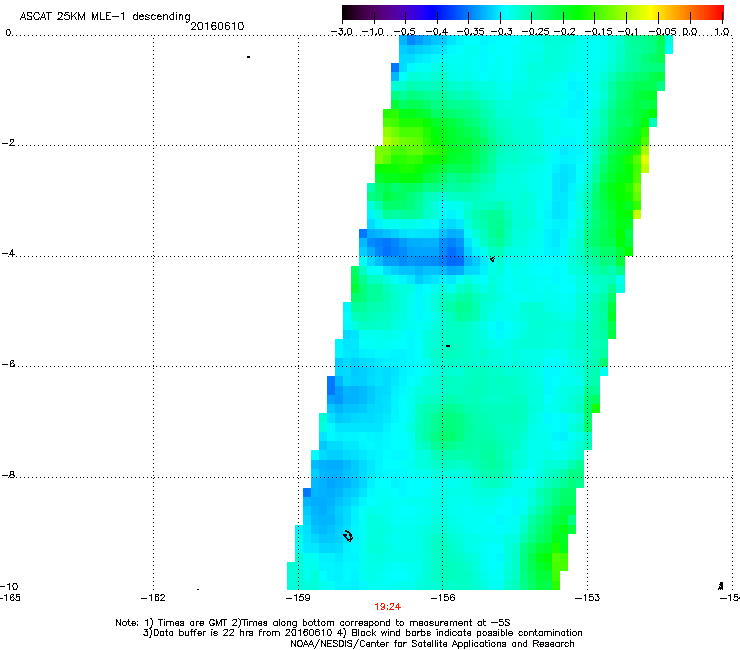The width and height of the screenshot is (740, 650).
Task: Click the NOAA/NESDIS credit line
Action: 432,644
